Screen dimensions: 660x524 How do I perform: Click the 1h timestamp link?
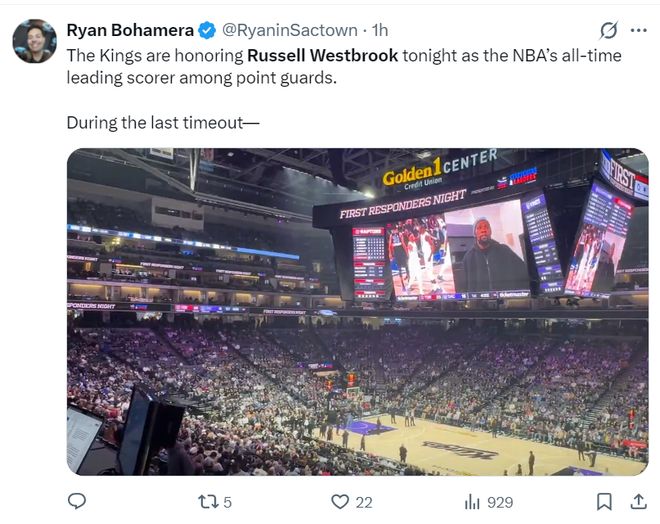coord(379,31)
